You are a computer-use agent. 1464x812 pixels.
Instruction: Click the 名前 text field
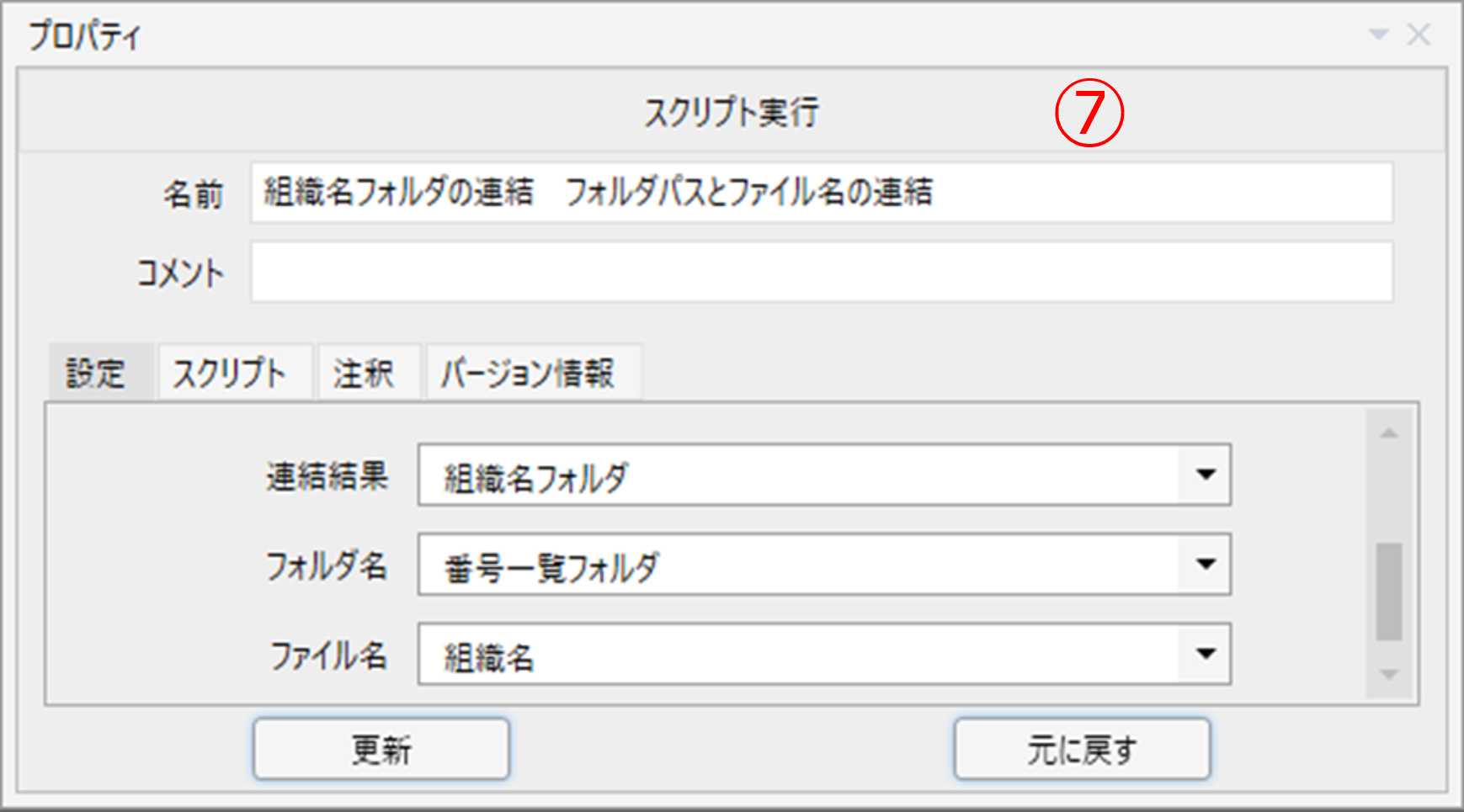click(821, 193)
